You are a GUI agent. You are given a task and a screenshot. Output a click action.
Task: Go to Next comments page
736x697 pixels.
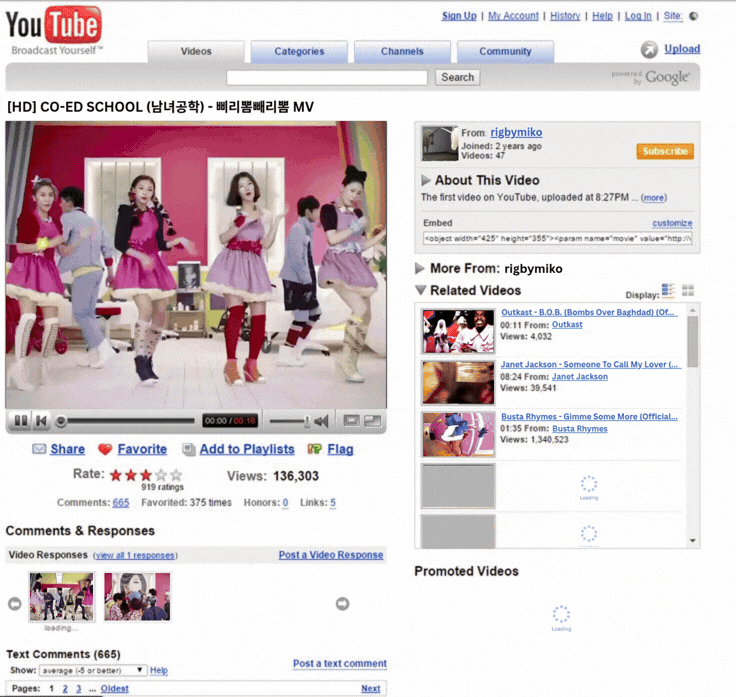point(370,689)
